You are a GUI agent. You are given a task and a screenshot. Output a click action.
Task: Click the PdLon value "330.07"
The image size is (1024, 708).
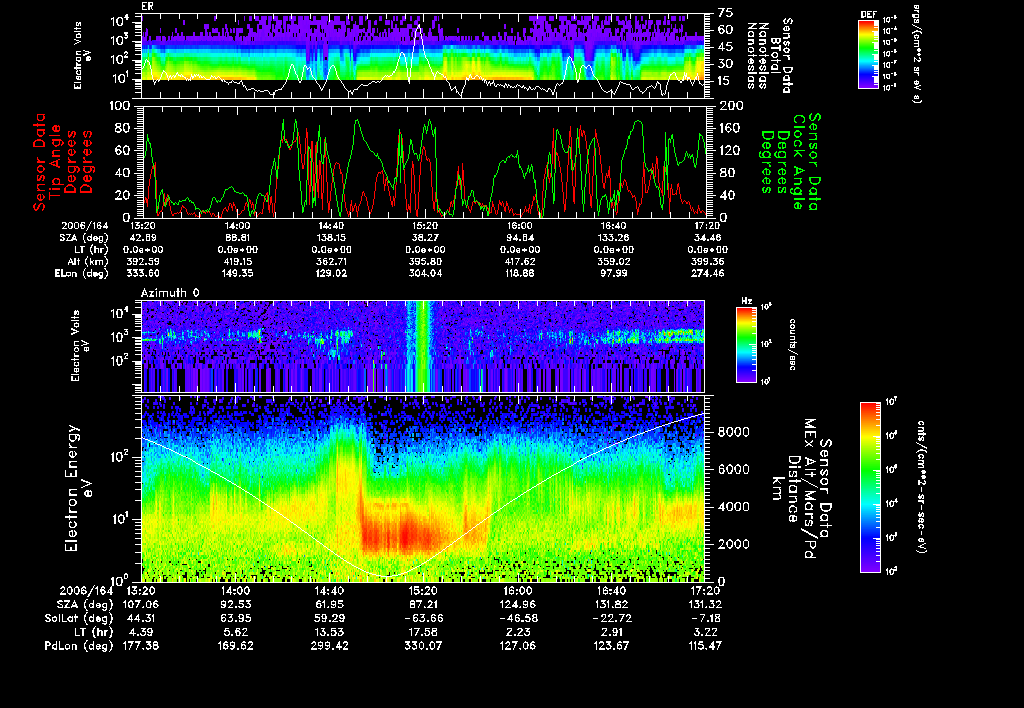[423, 645]
